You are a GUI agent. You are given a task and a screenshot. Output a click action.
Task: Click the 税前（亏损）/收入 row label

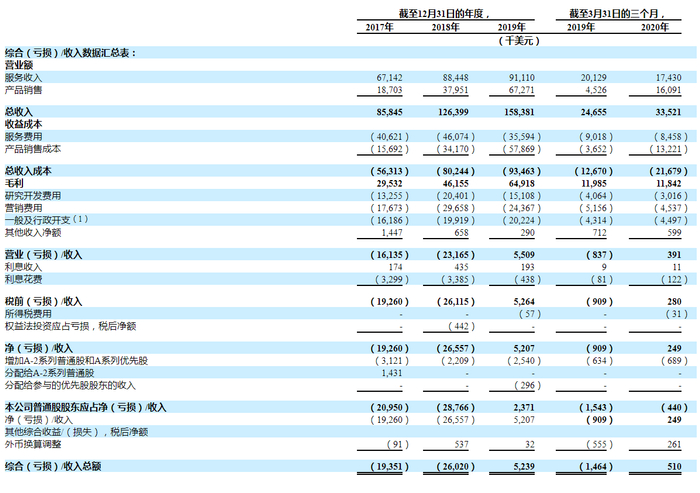point(43,301)
